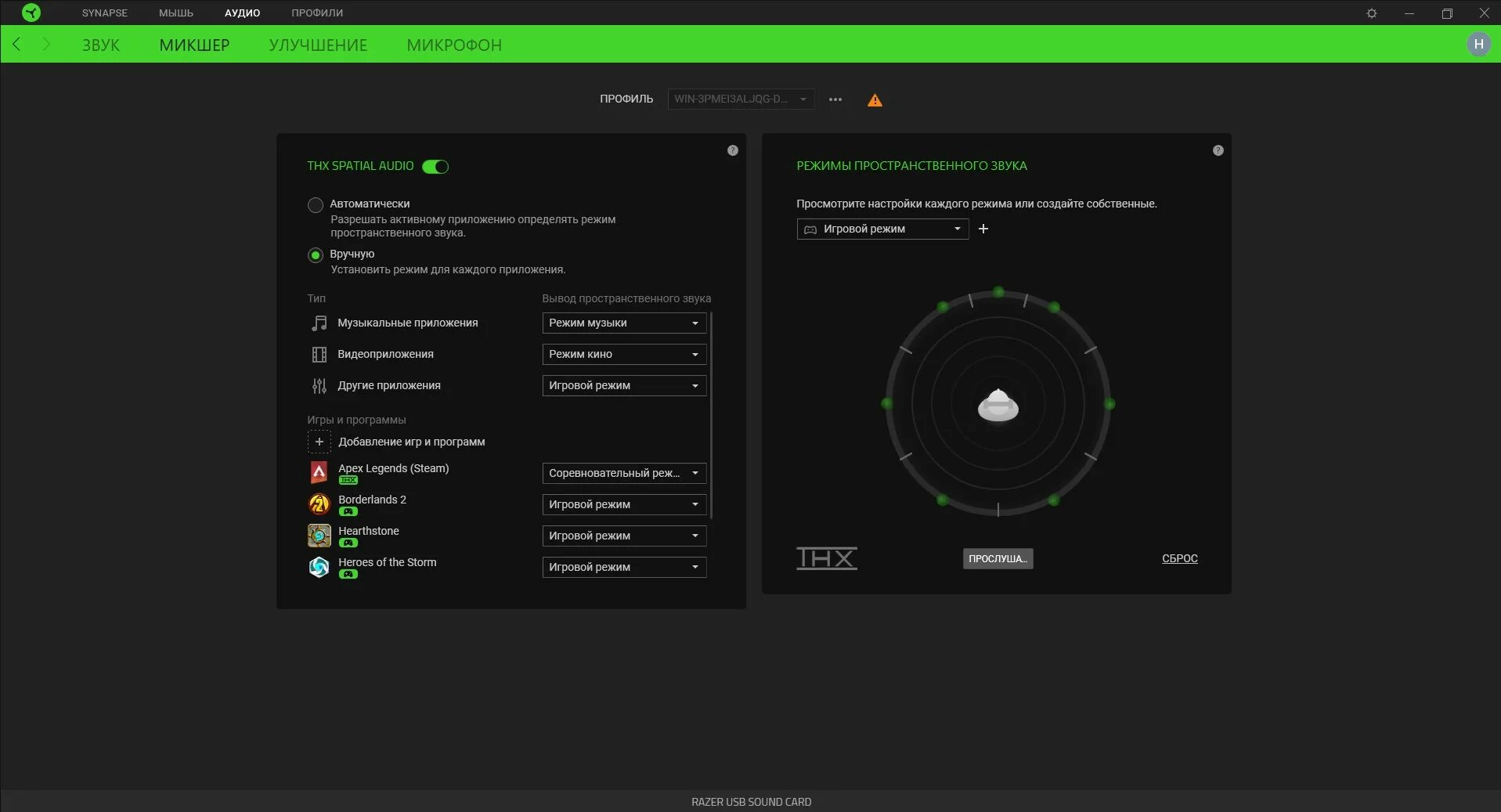
Task: Toggle THX Spatial Audio switch
Action: click(x=435, y=166)
